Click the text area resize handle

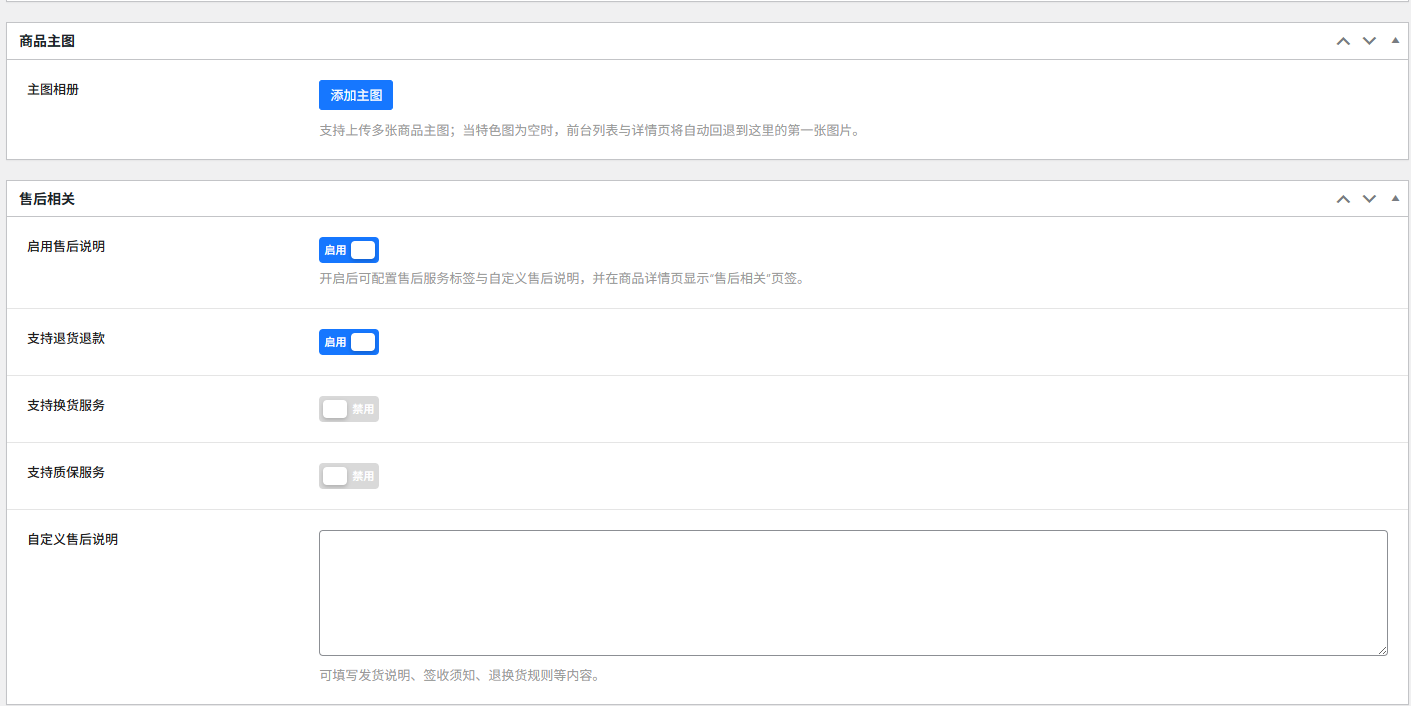[x=1382, y=650]
